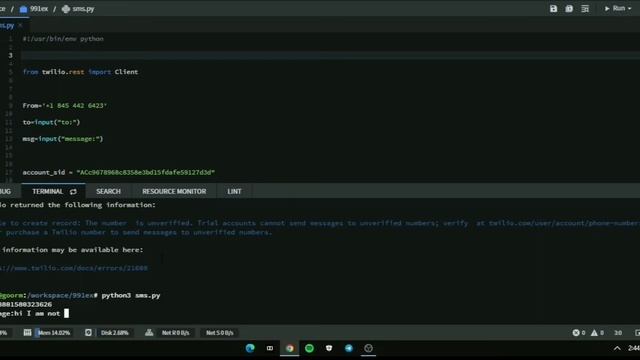The image size is (640, 360).
Task: Click the to=input("to:") code line
Action: point(51,122)
